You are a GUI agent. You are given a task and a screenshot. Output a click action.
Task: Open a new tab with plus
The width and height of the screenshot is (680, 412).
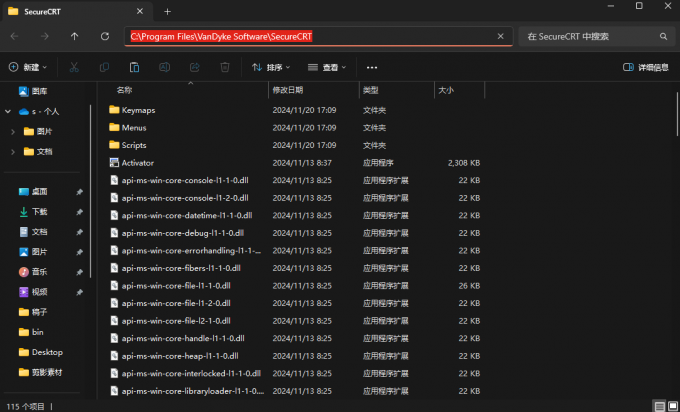(x=167, y=12)
